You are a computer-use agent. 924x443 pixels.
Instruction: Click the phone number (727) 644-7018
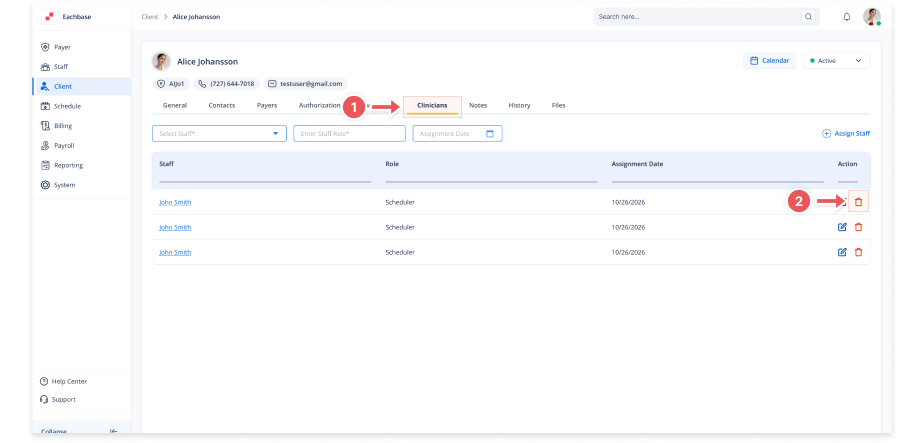pos(226,84)
